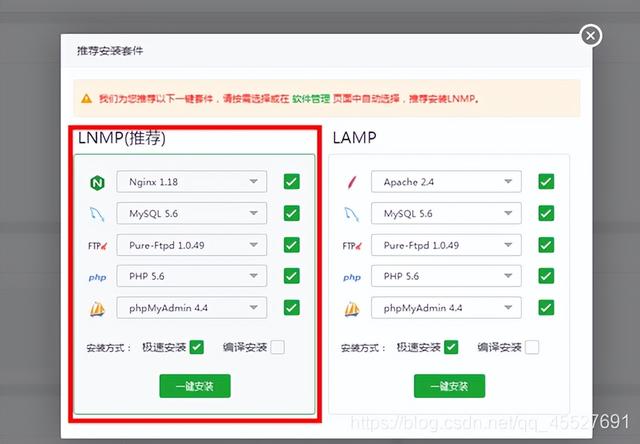Click 安装方式 label in LAMP panel

363,348
